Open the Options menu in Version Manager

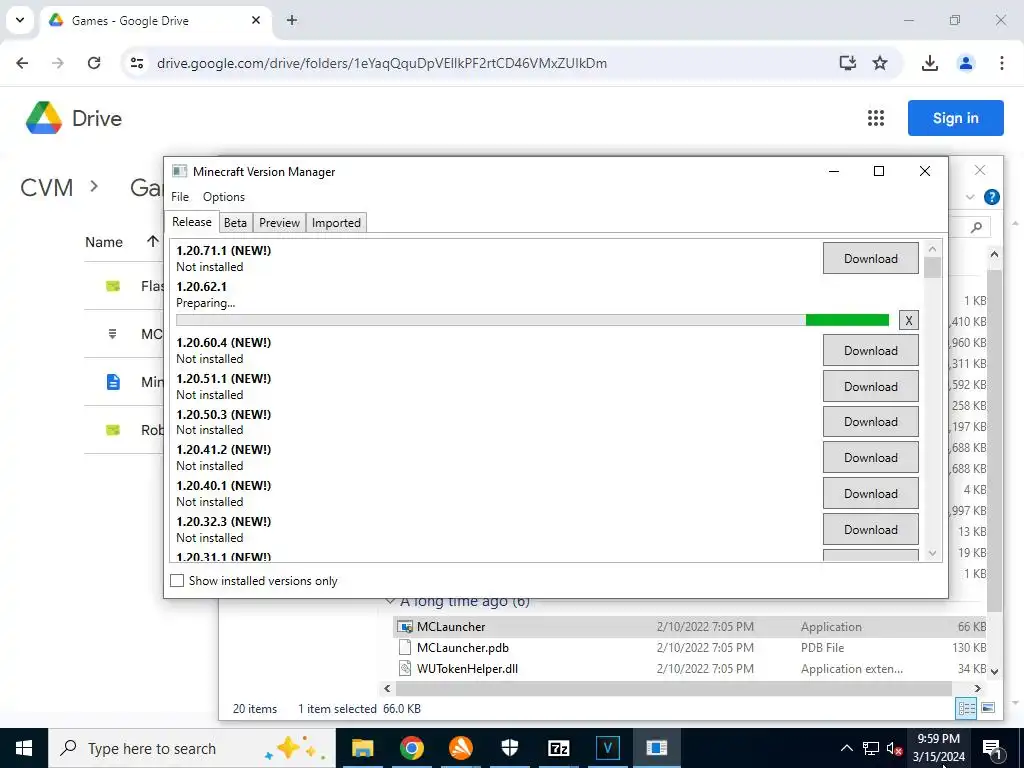[224, 197]
